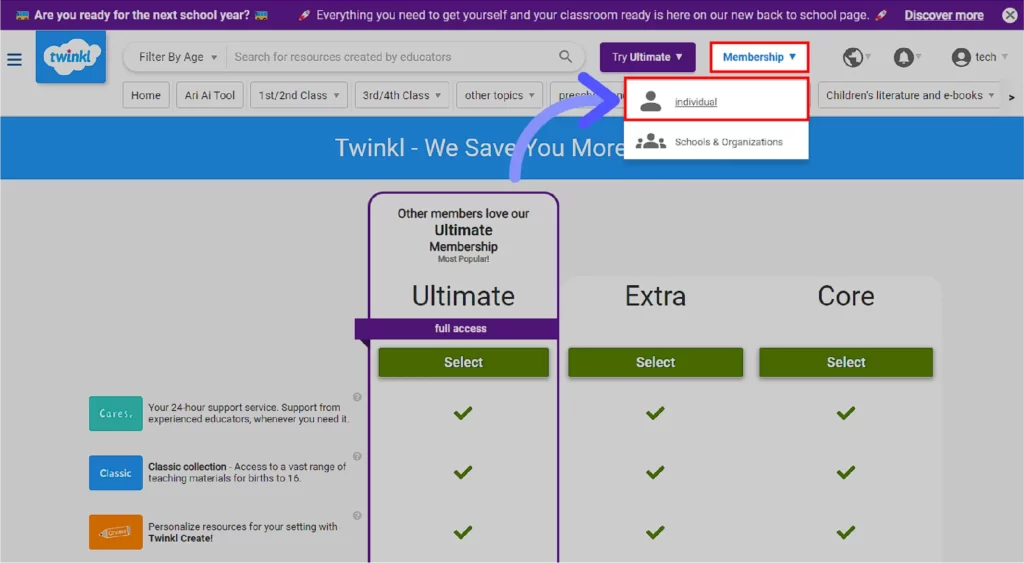Expand Children's literature and e-books menu
The height and width of the screenshot is (563, 1024).
pos(909,95)
